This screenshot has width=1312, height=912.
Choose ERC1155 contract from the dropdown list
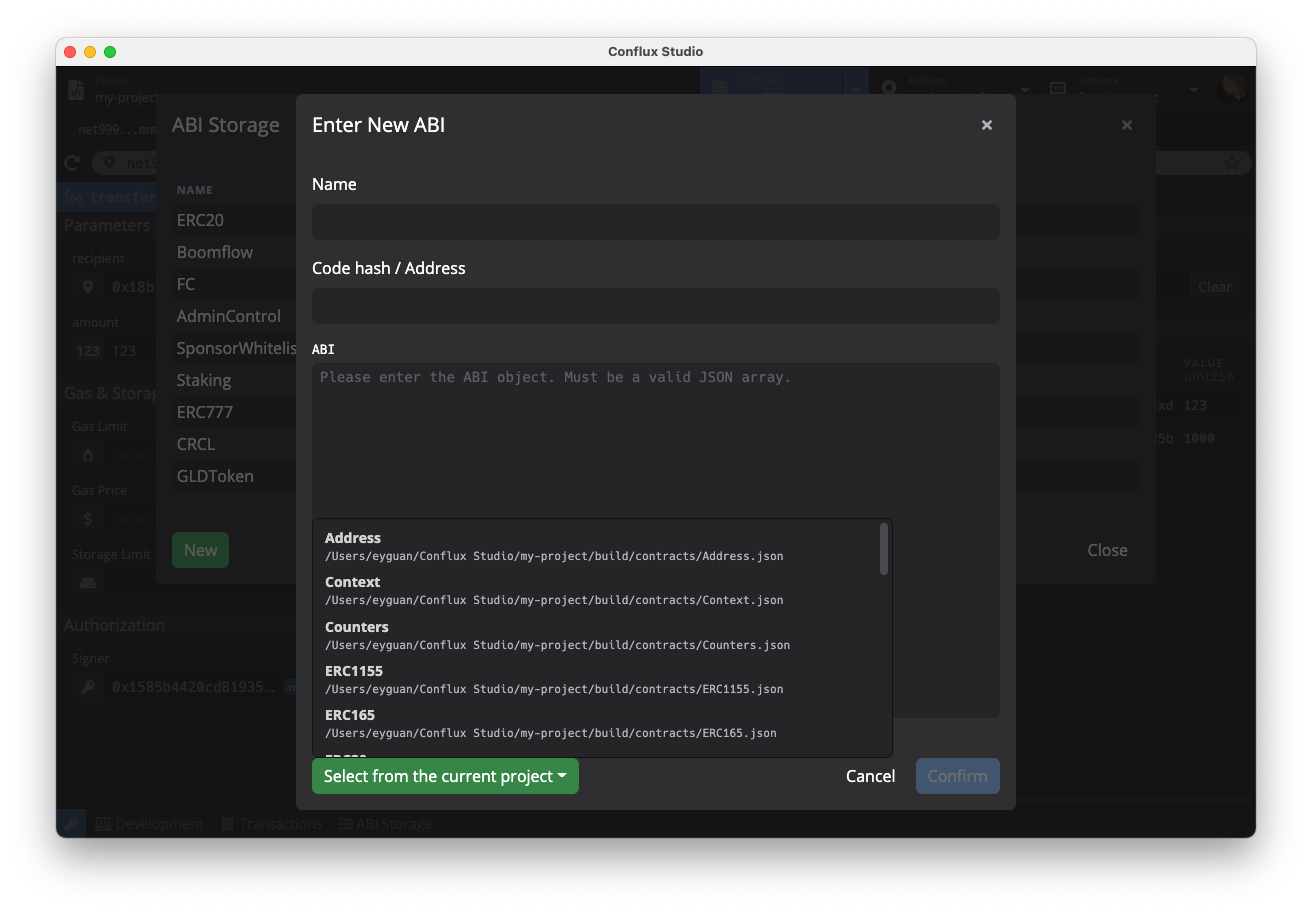[x=596, y=679]
